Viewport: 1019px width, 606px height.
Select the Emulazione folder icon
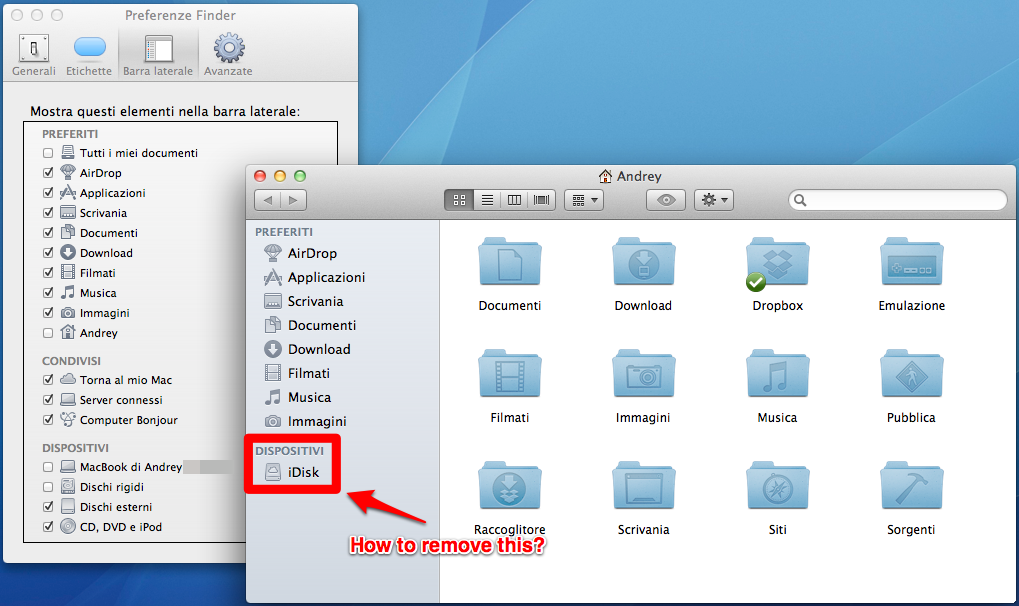click(911, 262)
